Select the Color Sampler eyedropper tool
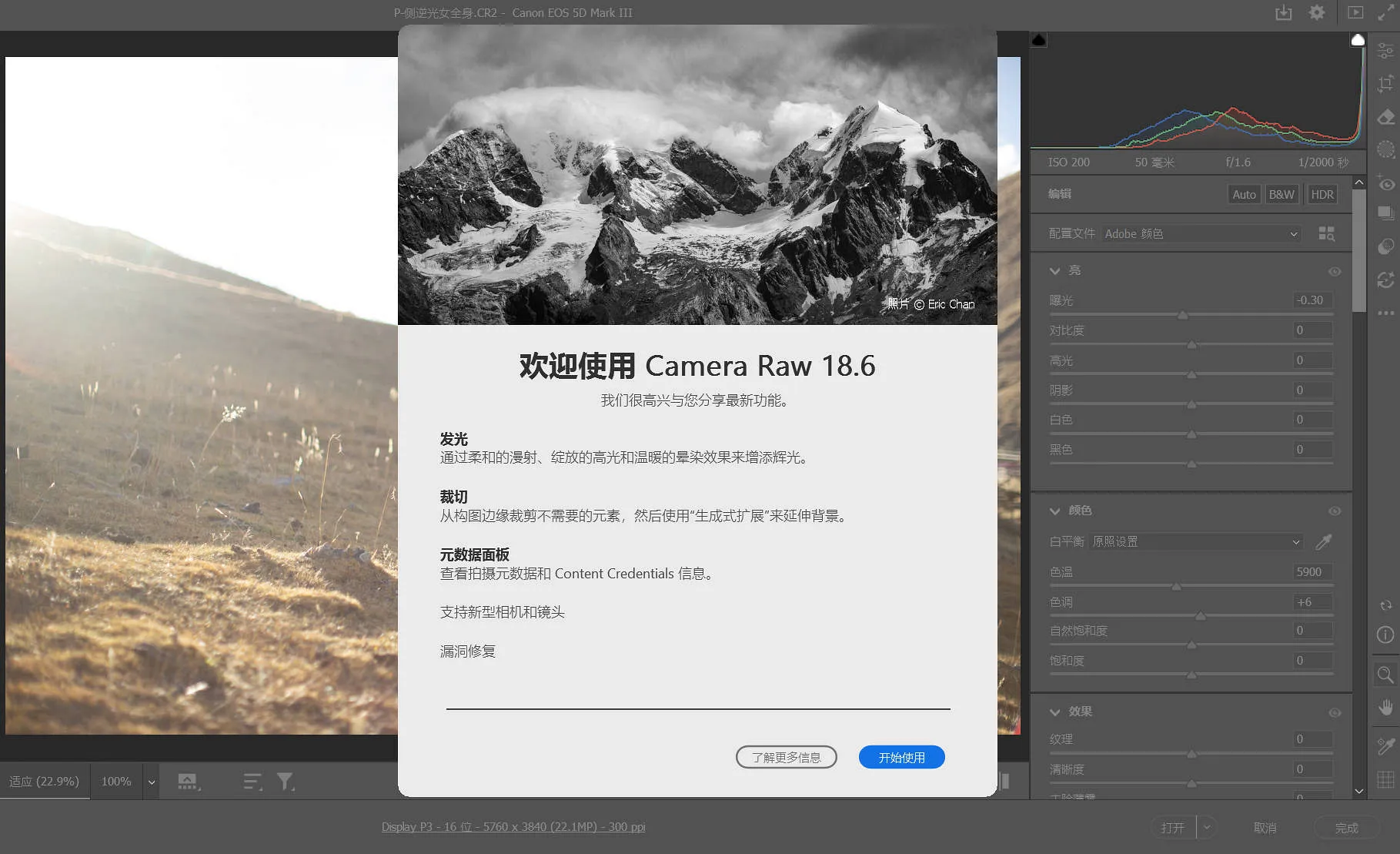This screenshot has height=854, width=1400. pos(1385,745)
